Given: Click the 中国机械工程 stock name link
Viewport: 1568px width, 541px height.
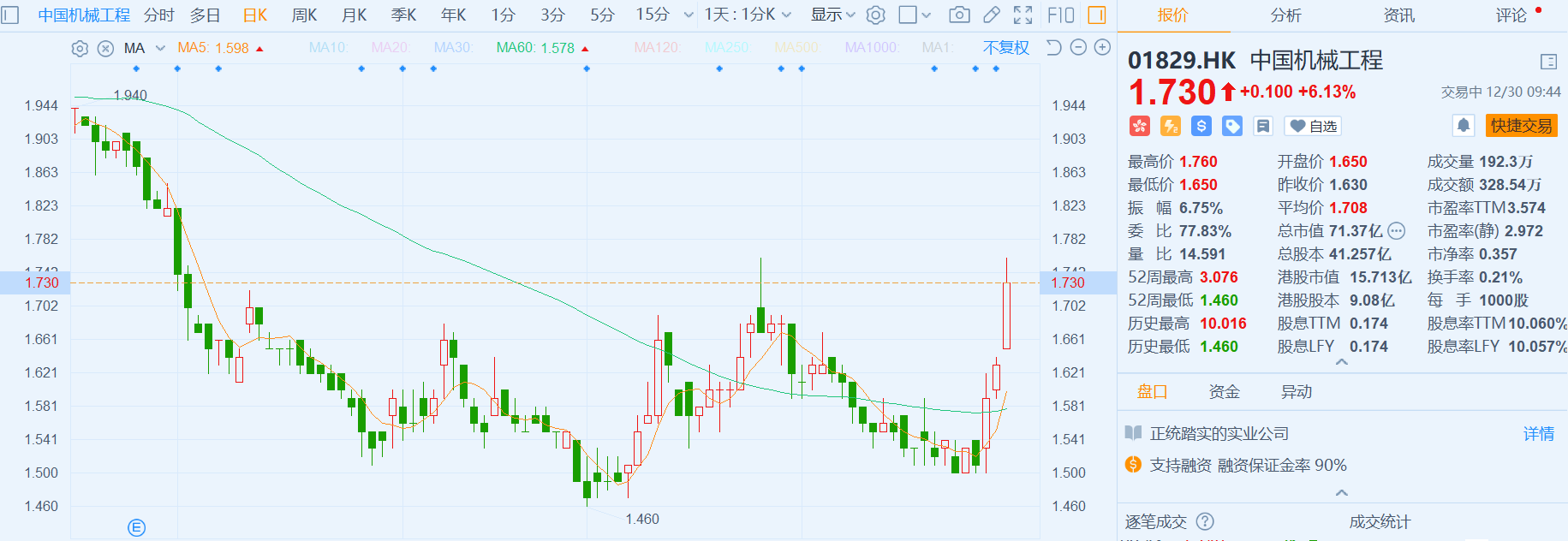Looking at the screenshot, I should 84,15.
